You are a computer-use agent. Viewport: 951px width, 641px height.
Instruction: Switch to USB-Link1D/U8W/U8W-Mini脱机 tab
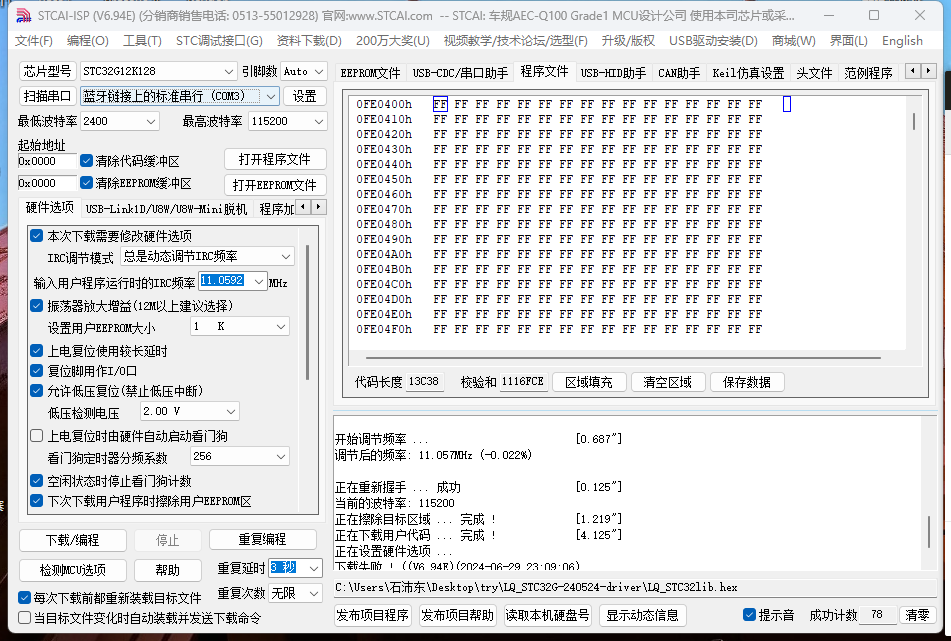166,209
